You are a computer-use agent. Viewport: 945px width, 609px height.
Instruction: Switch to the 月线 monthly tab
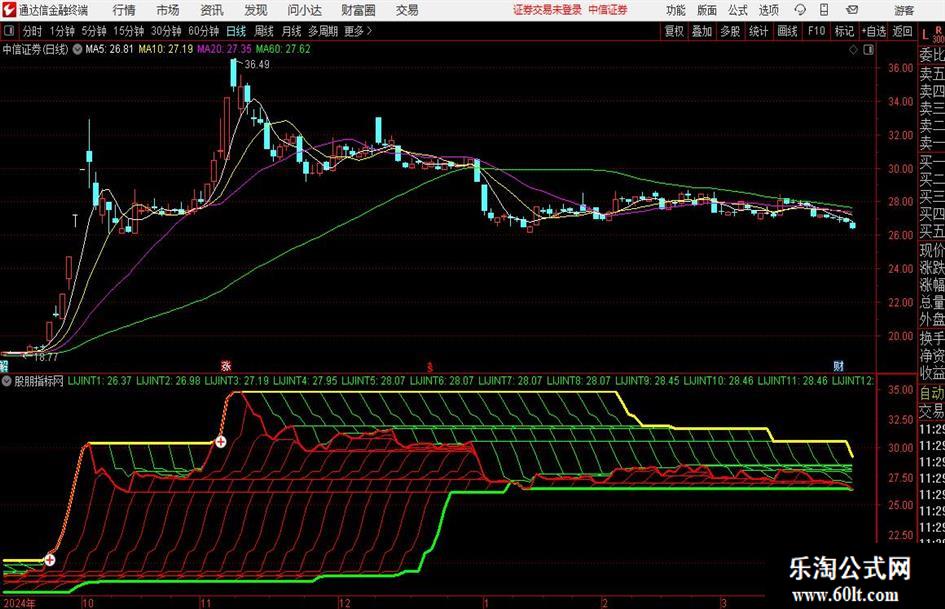pos(292,31)
